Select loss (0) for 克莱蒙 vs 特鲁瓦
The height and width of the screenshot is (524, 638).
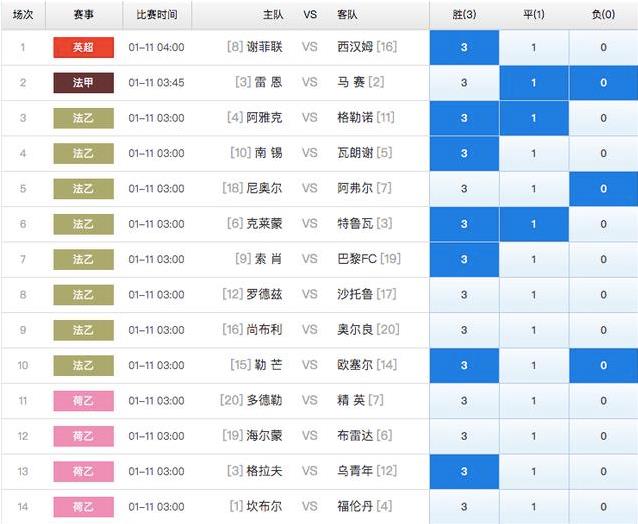point(603,224)
